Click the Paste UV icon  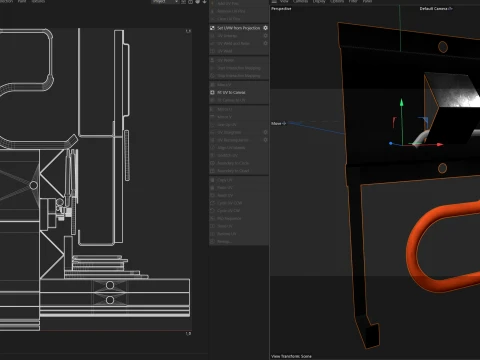click(x=212, y=188)
